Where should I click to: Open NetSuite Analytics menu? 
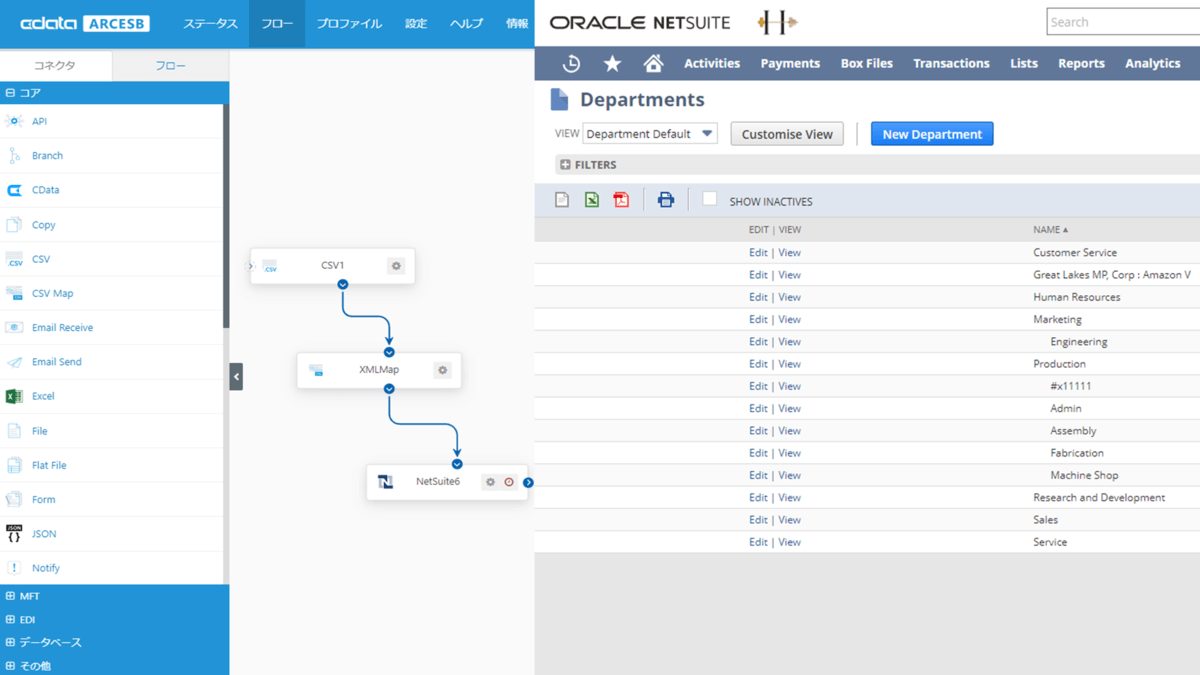pyautogui.click(x=1152, y=63)
